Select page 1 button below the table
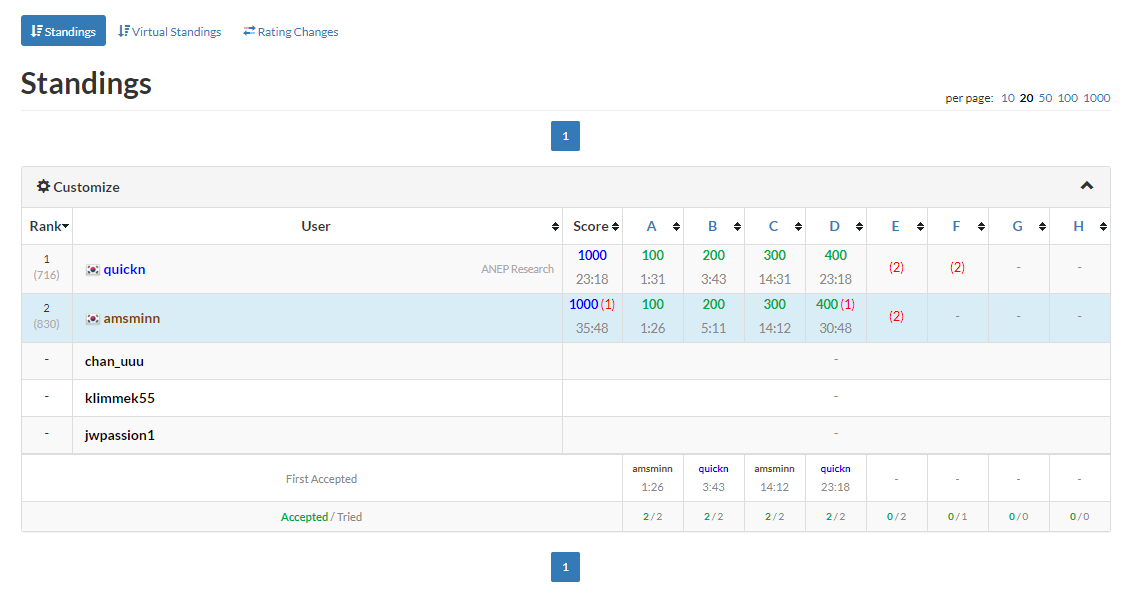 click(565, 567)
